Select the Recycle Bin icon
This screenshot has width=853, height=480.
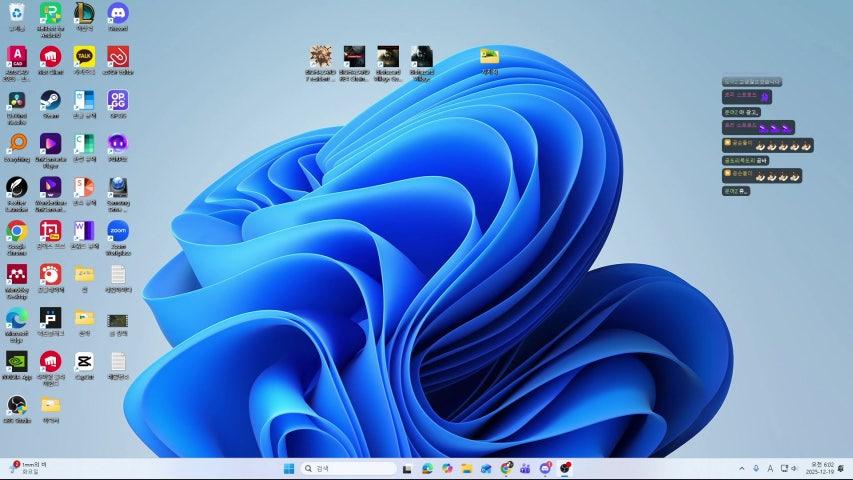click(16, 13)
